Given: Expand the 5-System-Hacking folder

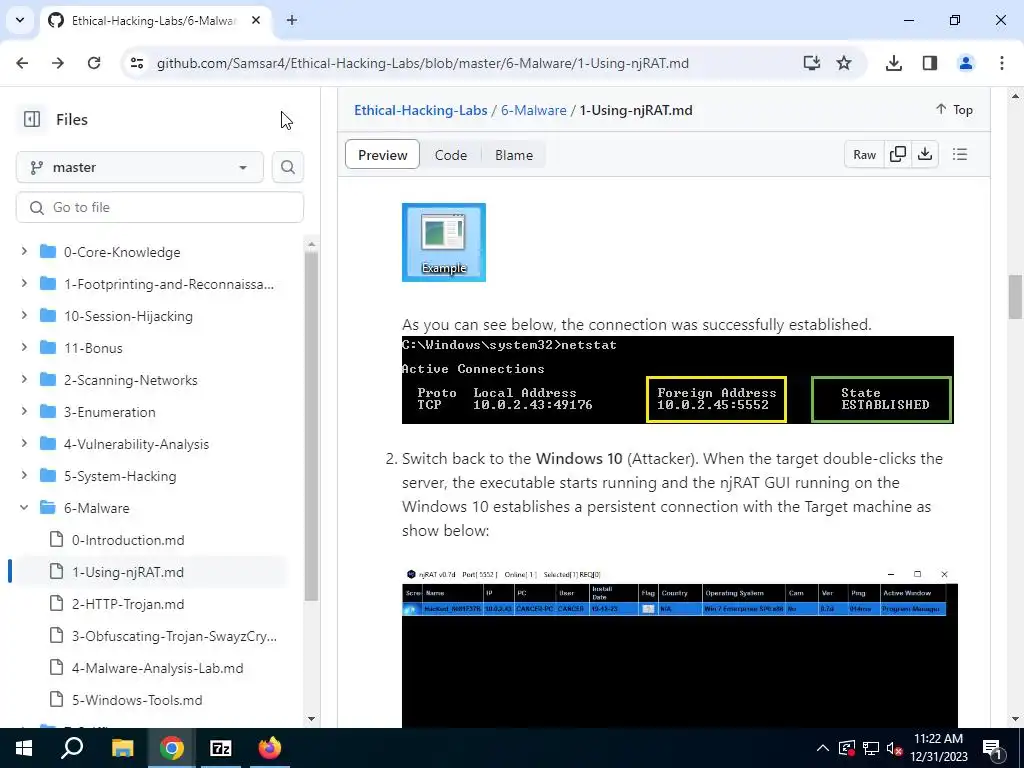Looking at the screenshot, I should [x=24, y=475].
